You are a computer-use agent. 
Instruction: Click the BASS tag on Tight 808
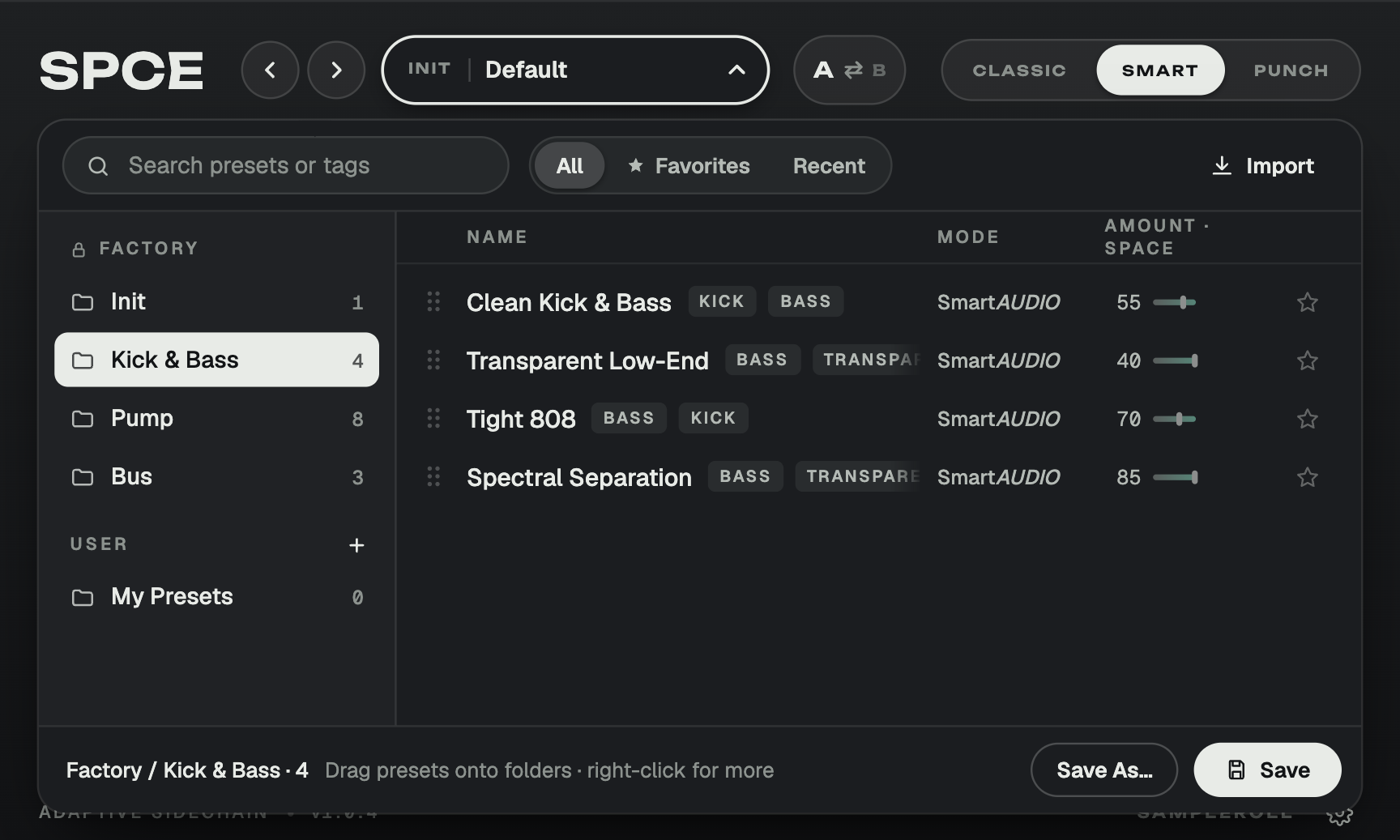629,418
